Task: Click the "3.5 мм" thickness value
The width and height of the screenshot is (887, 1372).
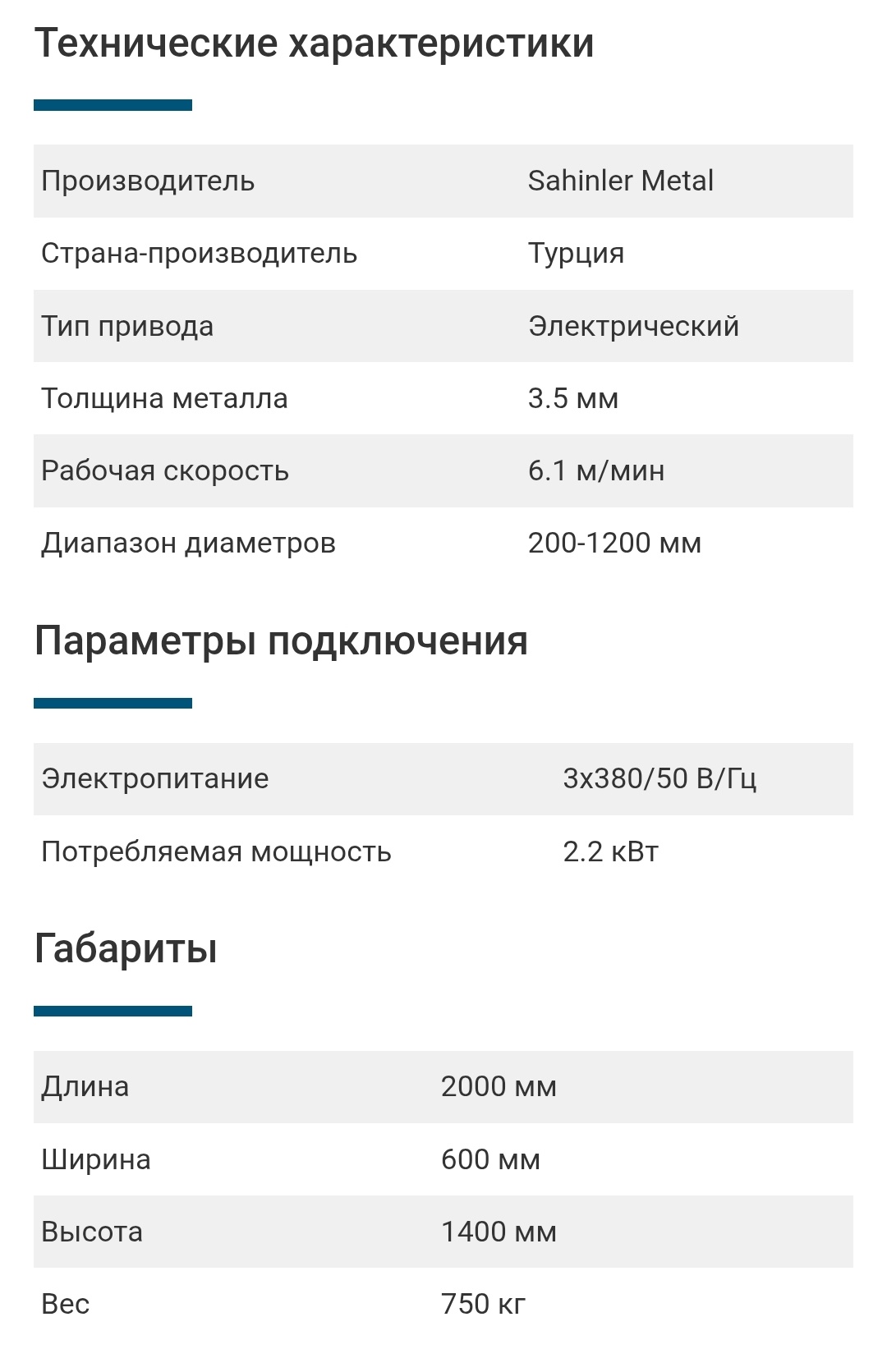Action: pos(572,398)
